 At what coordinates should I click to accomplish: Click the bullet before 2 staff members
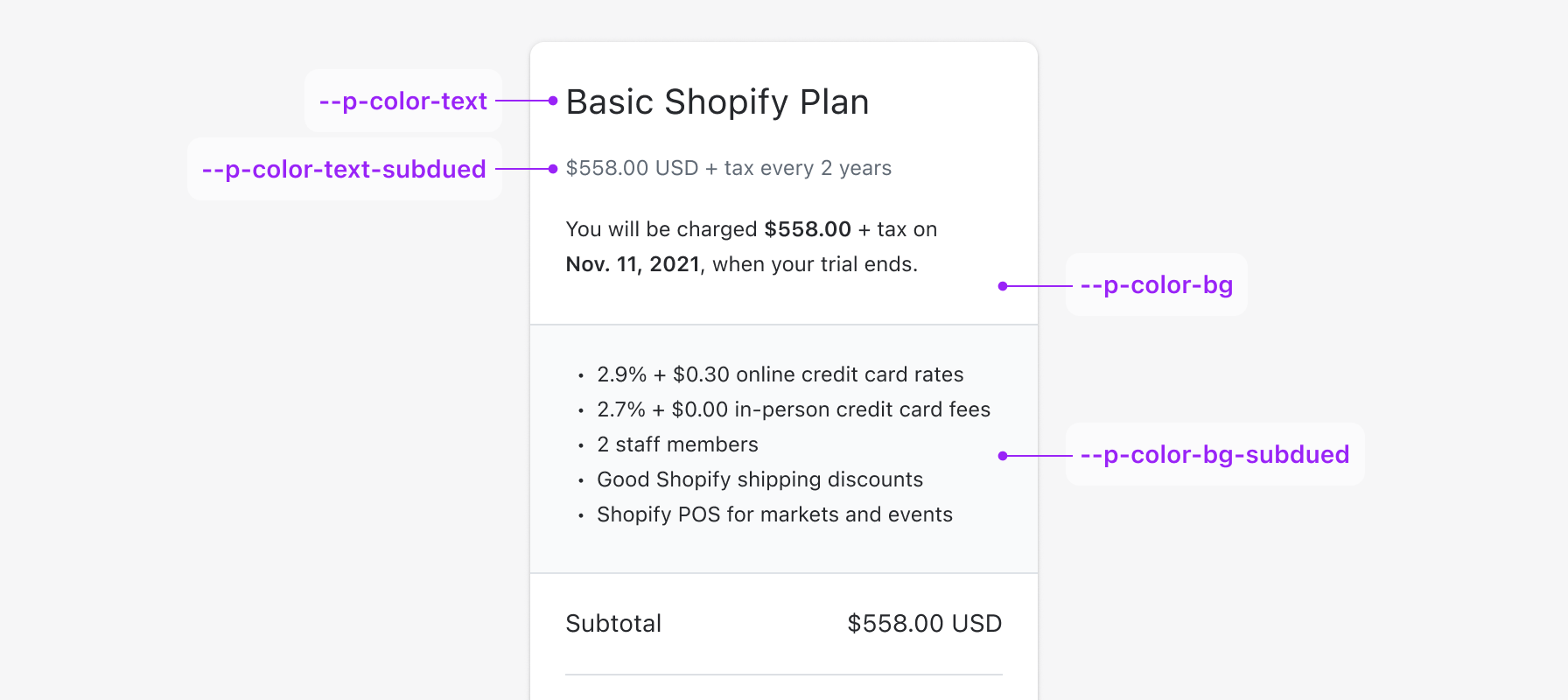tap(580, 446)
